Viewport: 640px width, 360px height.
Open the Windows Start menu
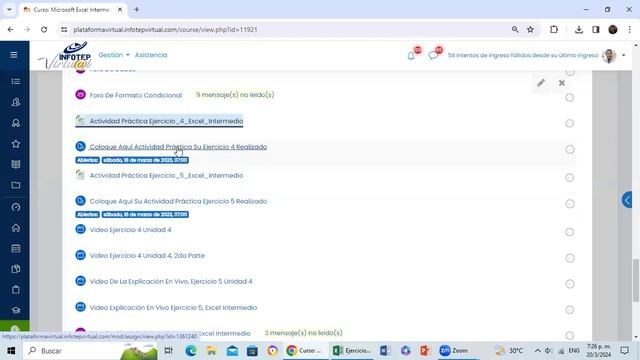pos(11,351)
